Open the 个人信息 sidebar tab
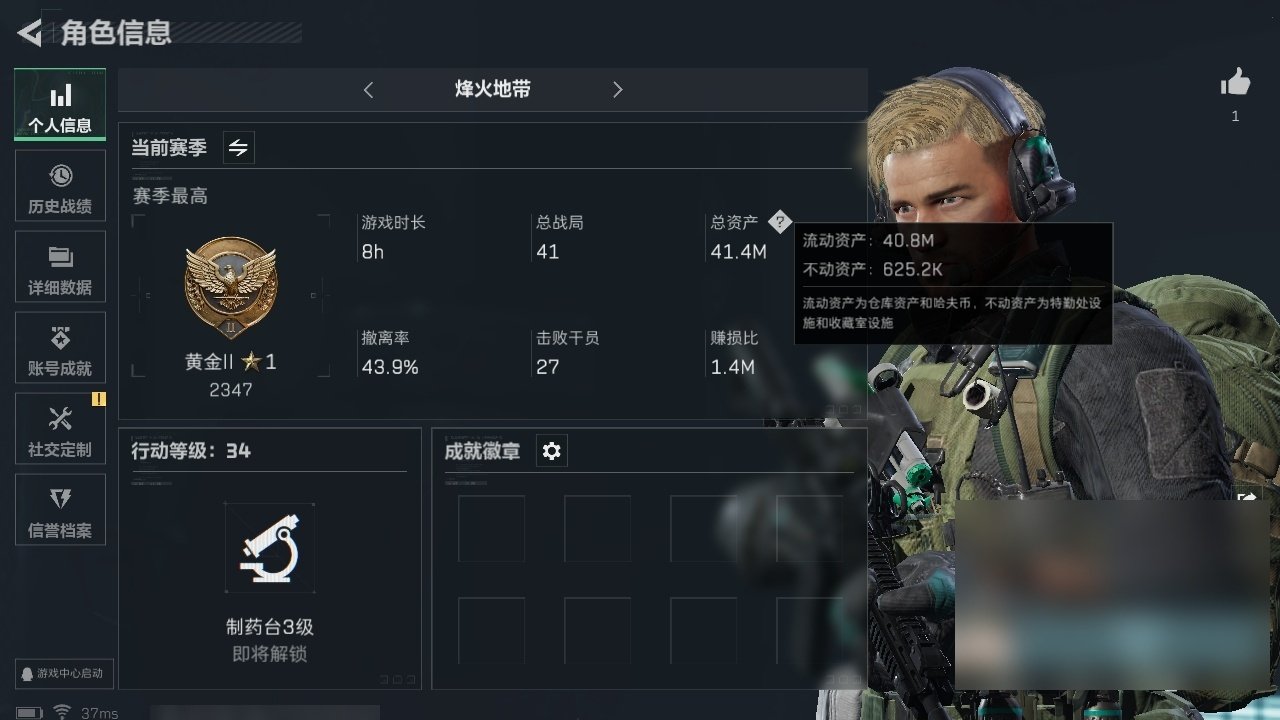1280x720 pixels. click(x=60, y=105)
